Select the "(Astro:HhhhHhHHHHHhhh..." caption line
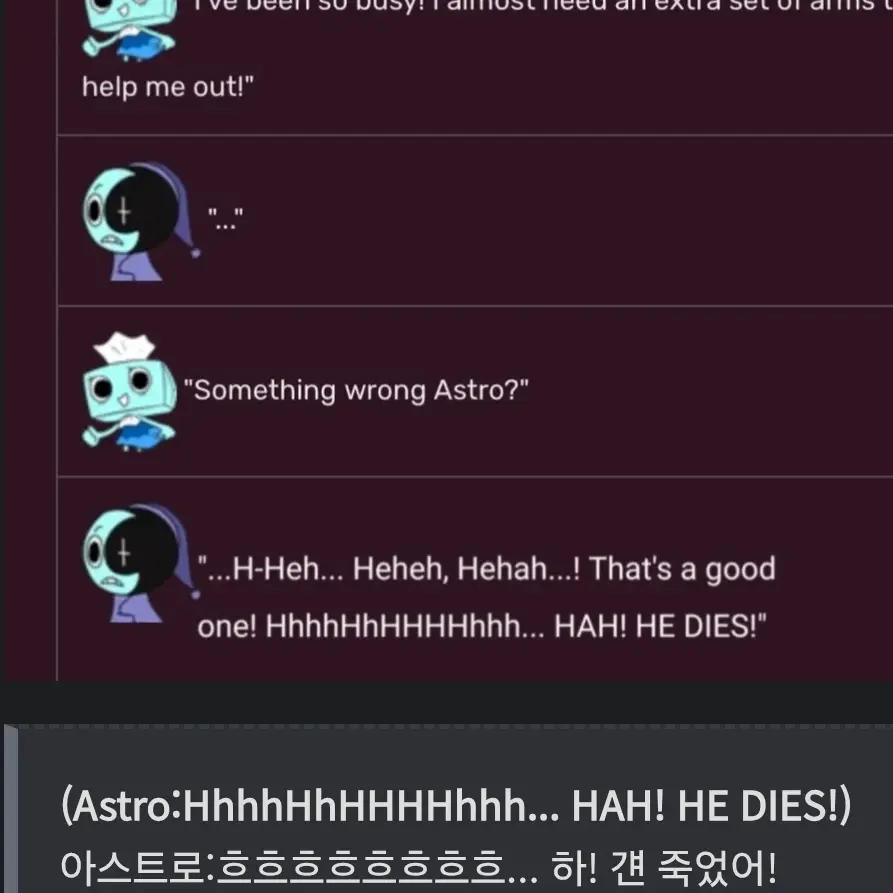The width and height of the screenshot is (893, 893). click(456, 806)
